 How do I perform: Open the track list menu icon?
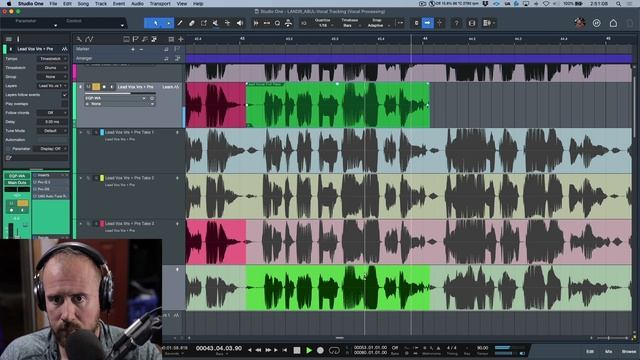point(9,39)
